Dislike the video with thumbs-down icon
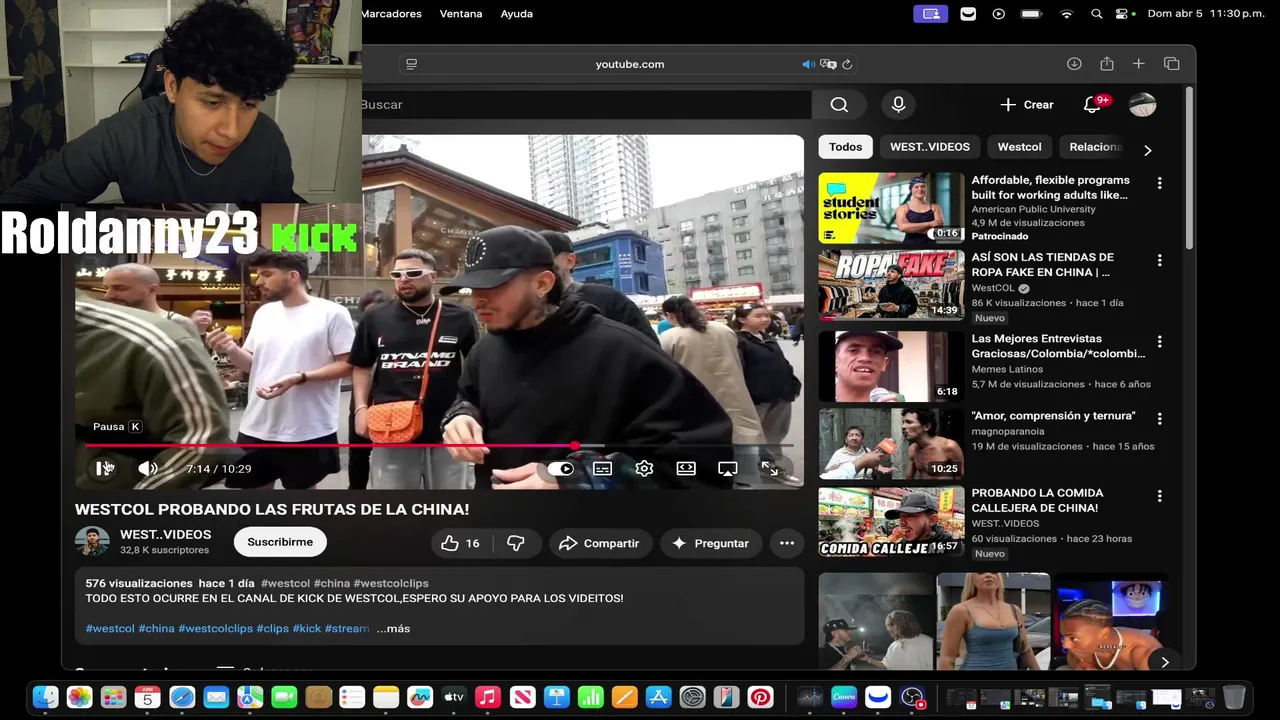 click(516, 543)
